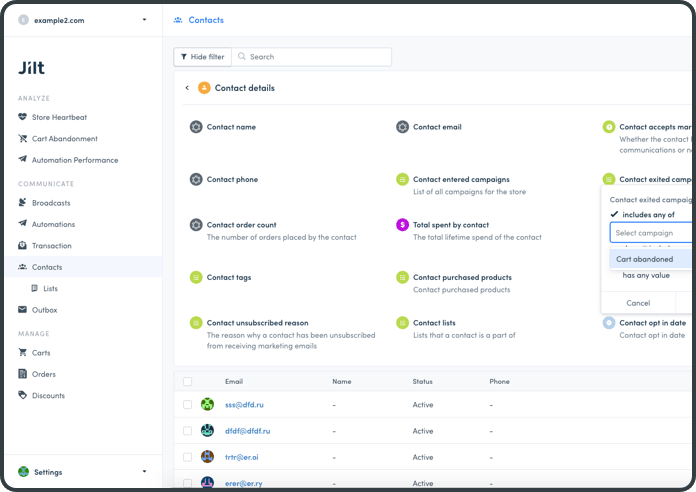Open the Select campaign combo box
The image size is (696, 492).
pyautogui.click(x=651, y=233)
